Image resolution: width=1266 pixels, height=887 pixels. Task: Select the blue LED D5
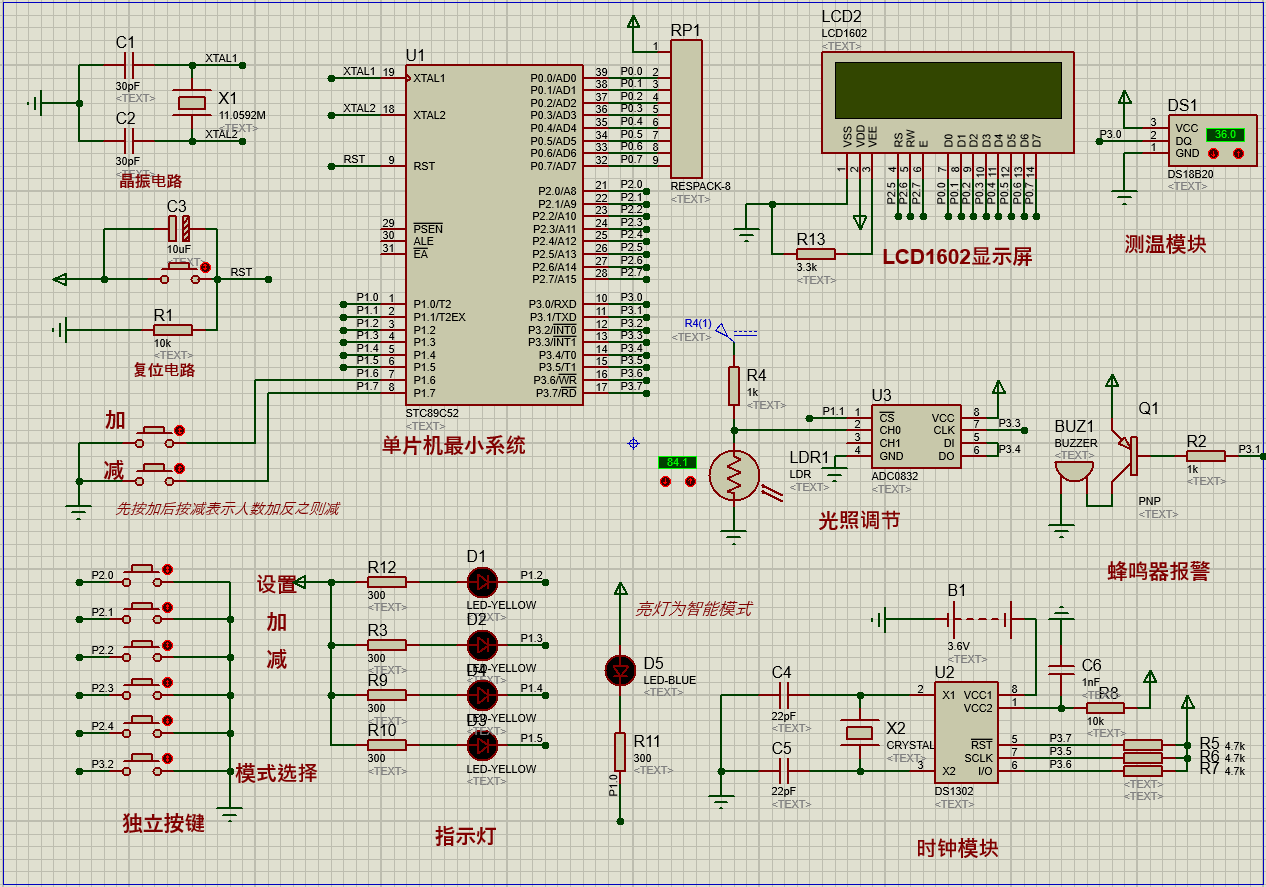[621, 671]
